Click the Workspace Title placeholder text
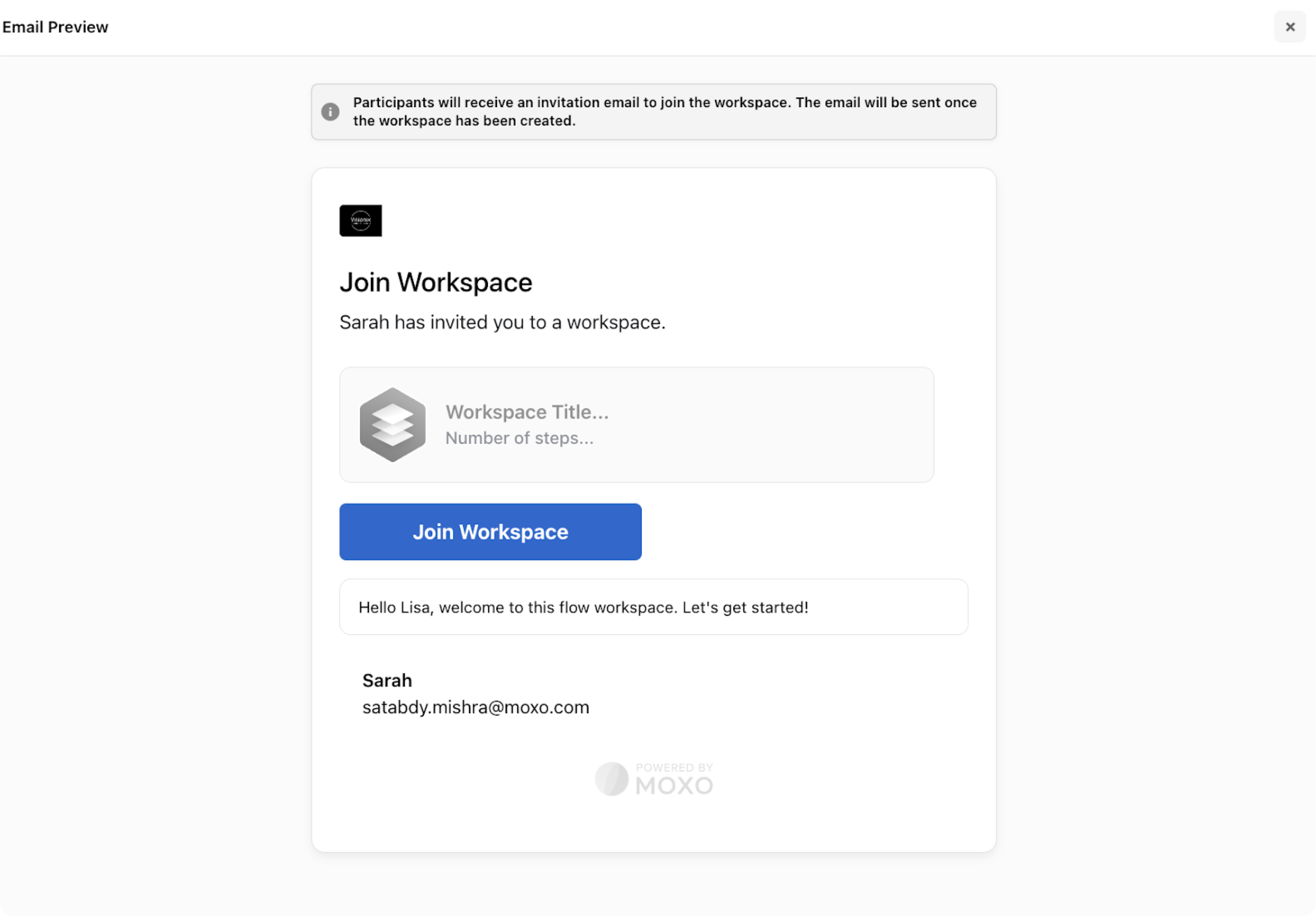Screen dimensions: 1316x916 (527, 411)
